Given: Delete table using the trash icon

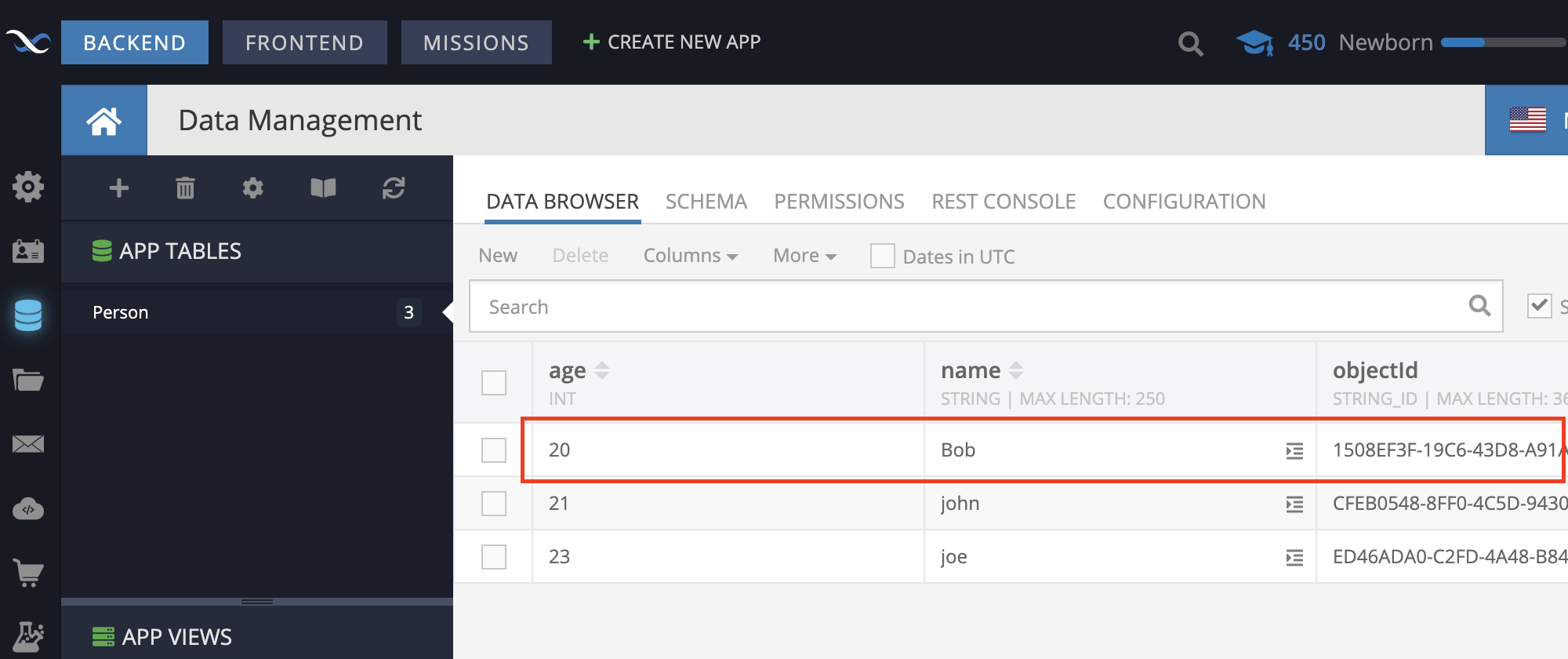Looking at the screenshot, I should (185, 188).
